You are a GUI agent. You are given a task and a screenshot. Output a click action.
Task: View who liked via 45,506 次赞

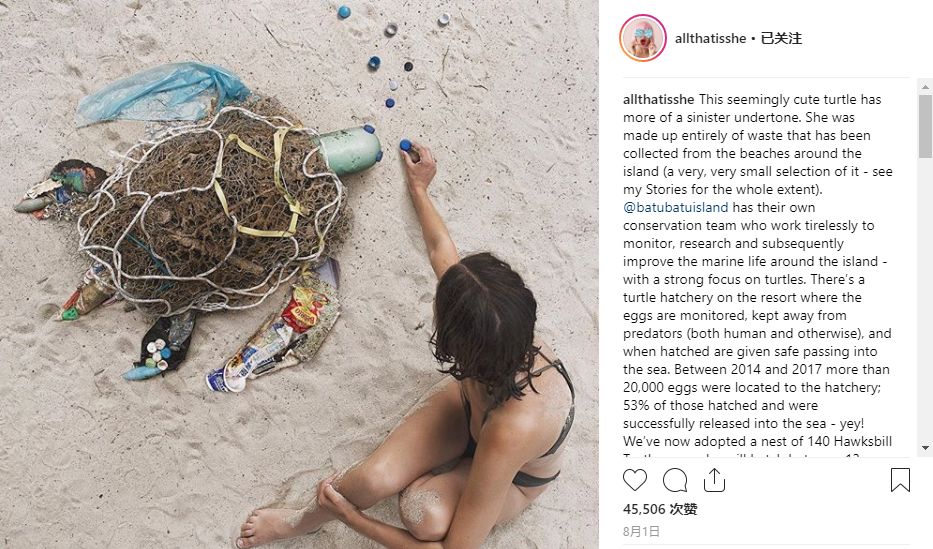click(x=660, y=509)
